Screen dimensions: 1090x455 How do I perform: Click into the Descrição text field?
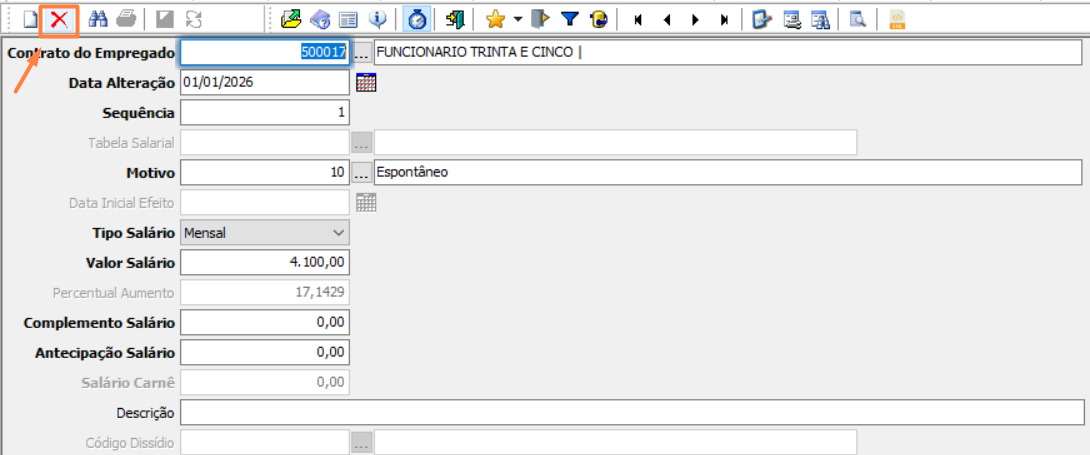(632, 413)
